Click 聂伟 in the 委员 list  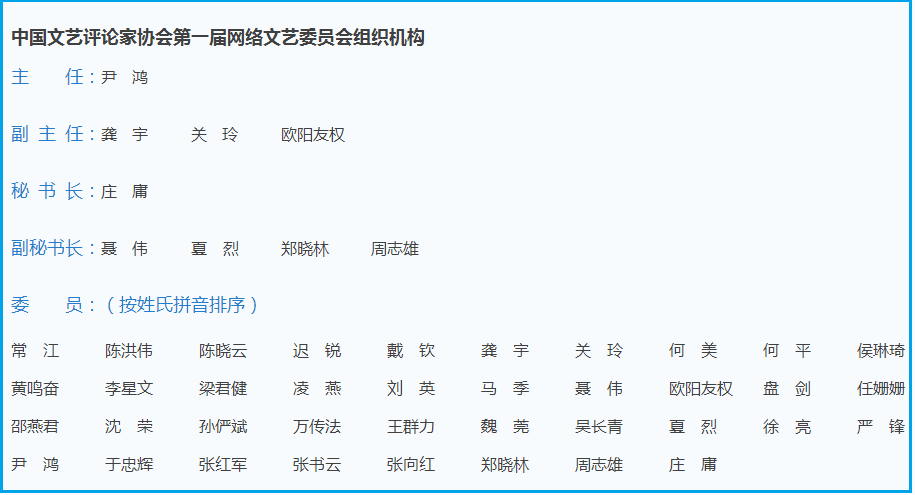pos(599,389)
